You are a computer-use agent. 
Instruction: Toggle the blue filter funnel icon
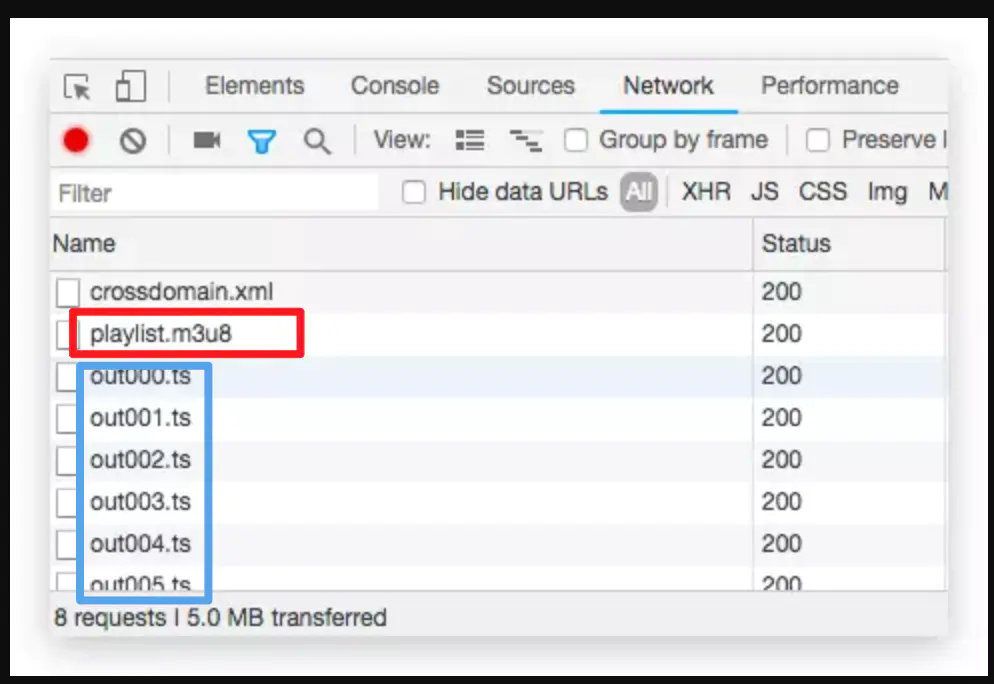[x=262, y=141]
